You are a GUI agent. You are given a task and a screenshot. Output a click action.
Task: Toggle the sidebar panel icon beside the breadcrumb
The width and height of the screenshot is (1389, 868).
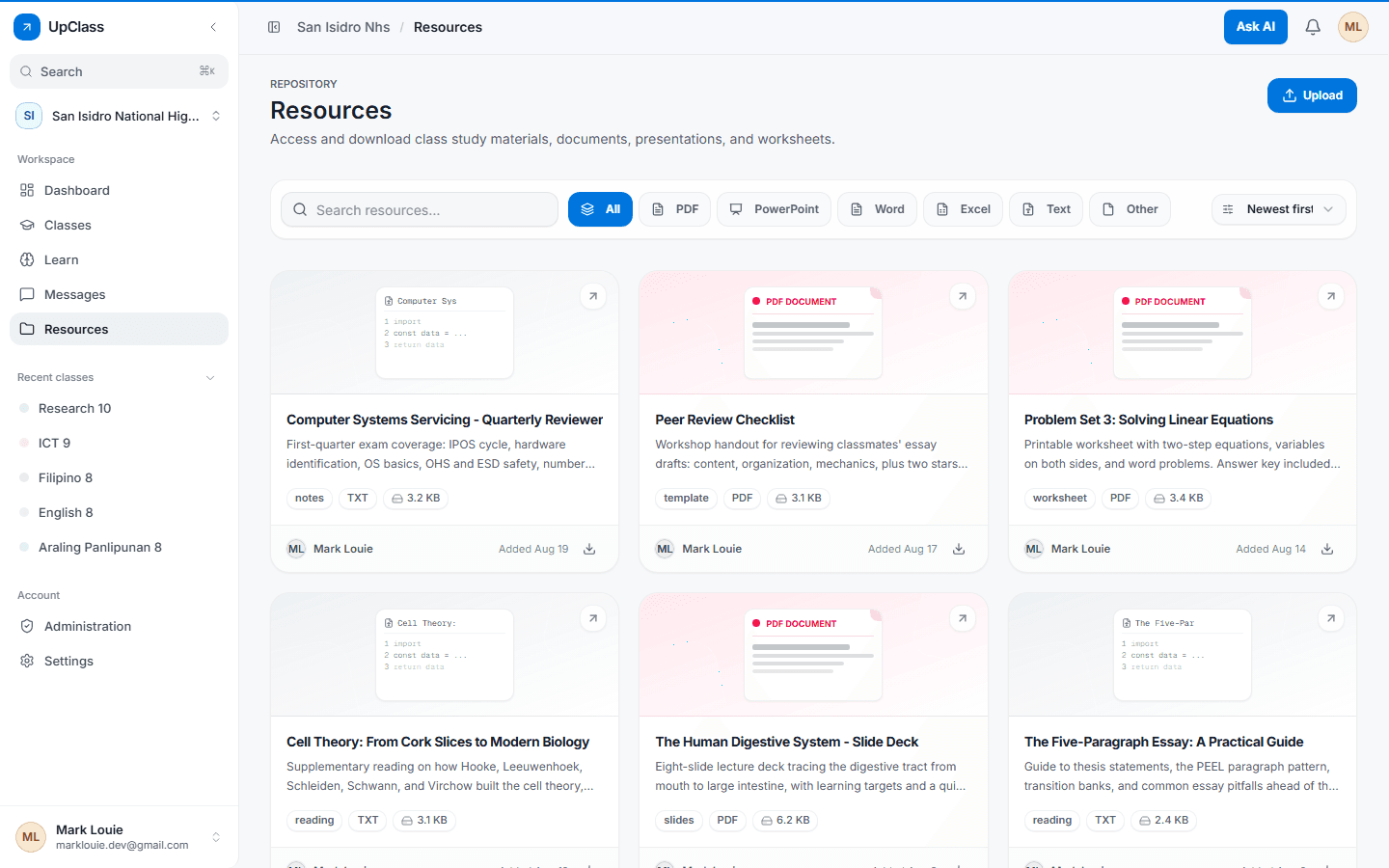point(274,27)
